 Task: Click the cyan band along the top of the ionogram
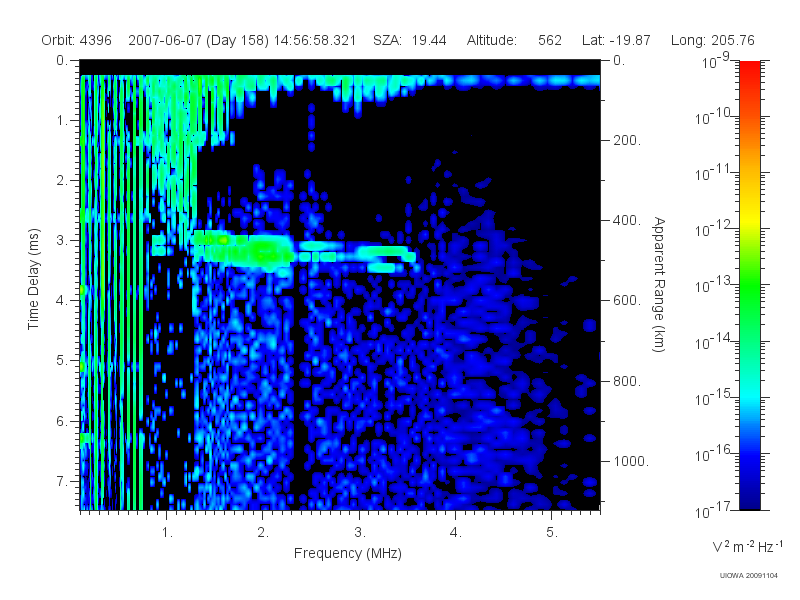pyautogui.click(x=340, y=81)
